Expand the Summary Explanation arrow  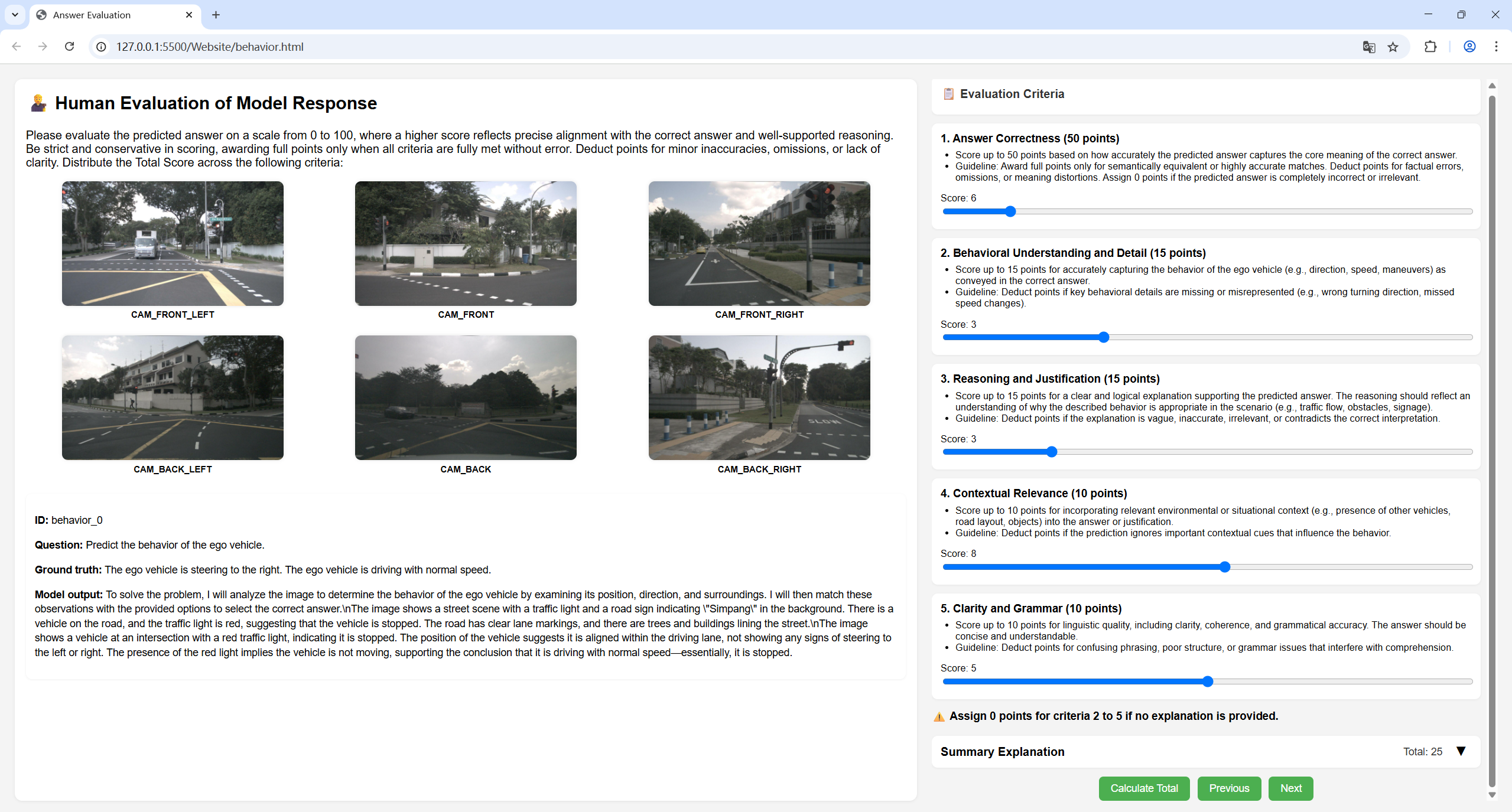tap(1461, 751)
